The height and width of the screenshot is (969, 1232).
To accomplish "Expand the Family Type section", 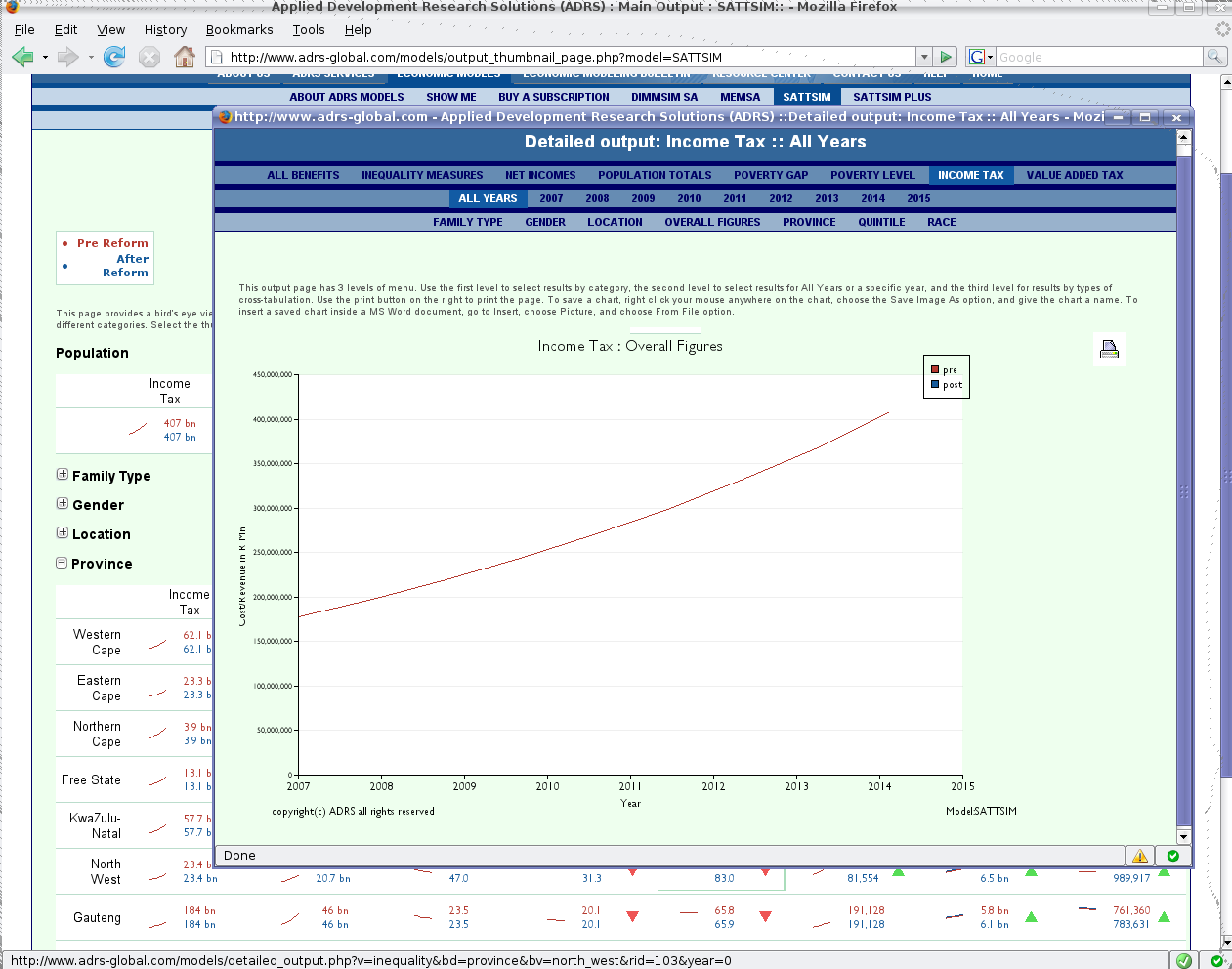I will [63, 475].
